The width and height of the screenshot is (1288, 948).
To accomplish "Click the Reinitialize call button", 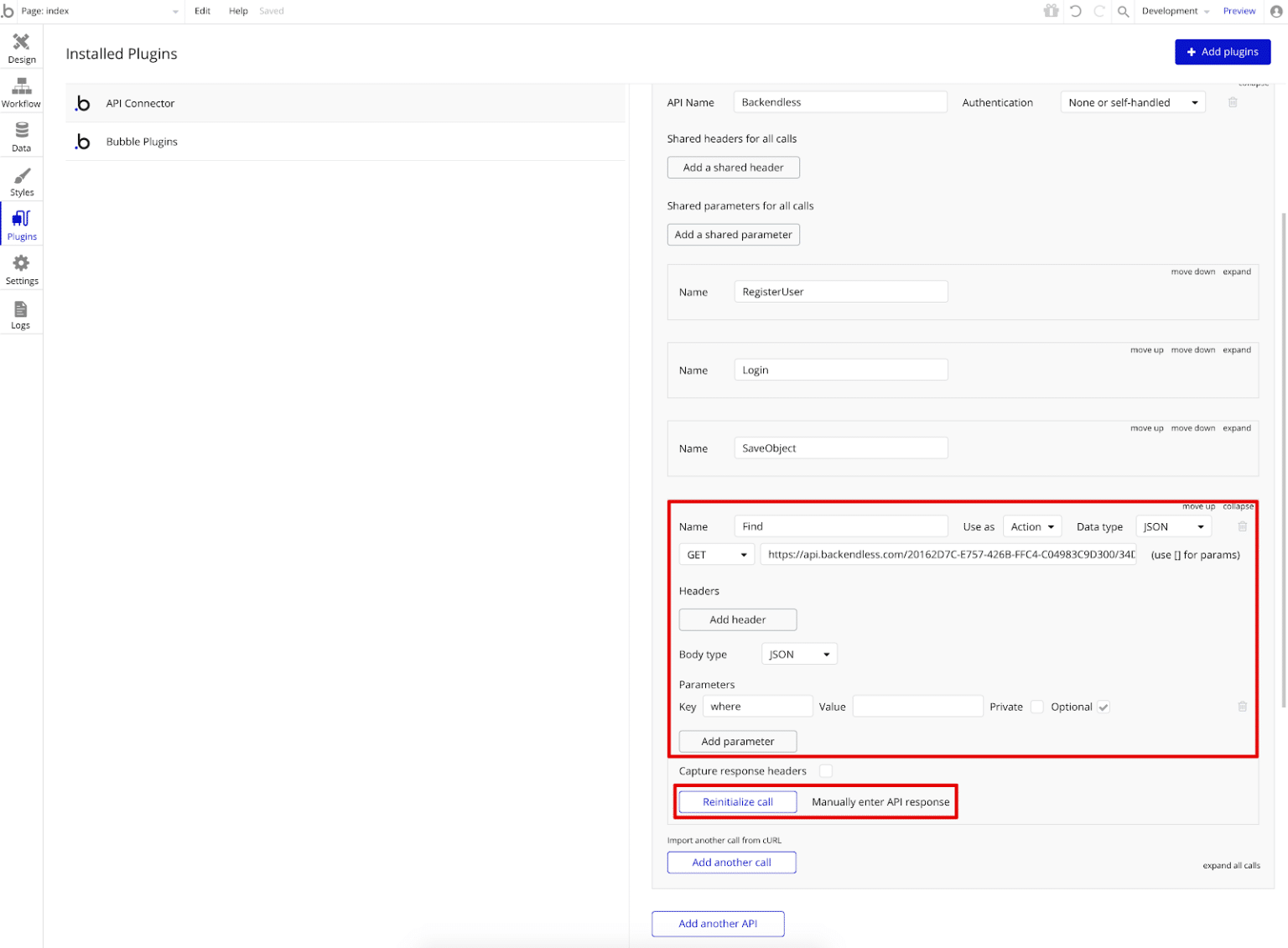I will point(737,801).
